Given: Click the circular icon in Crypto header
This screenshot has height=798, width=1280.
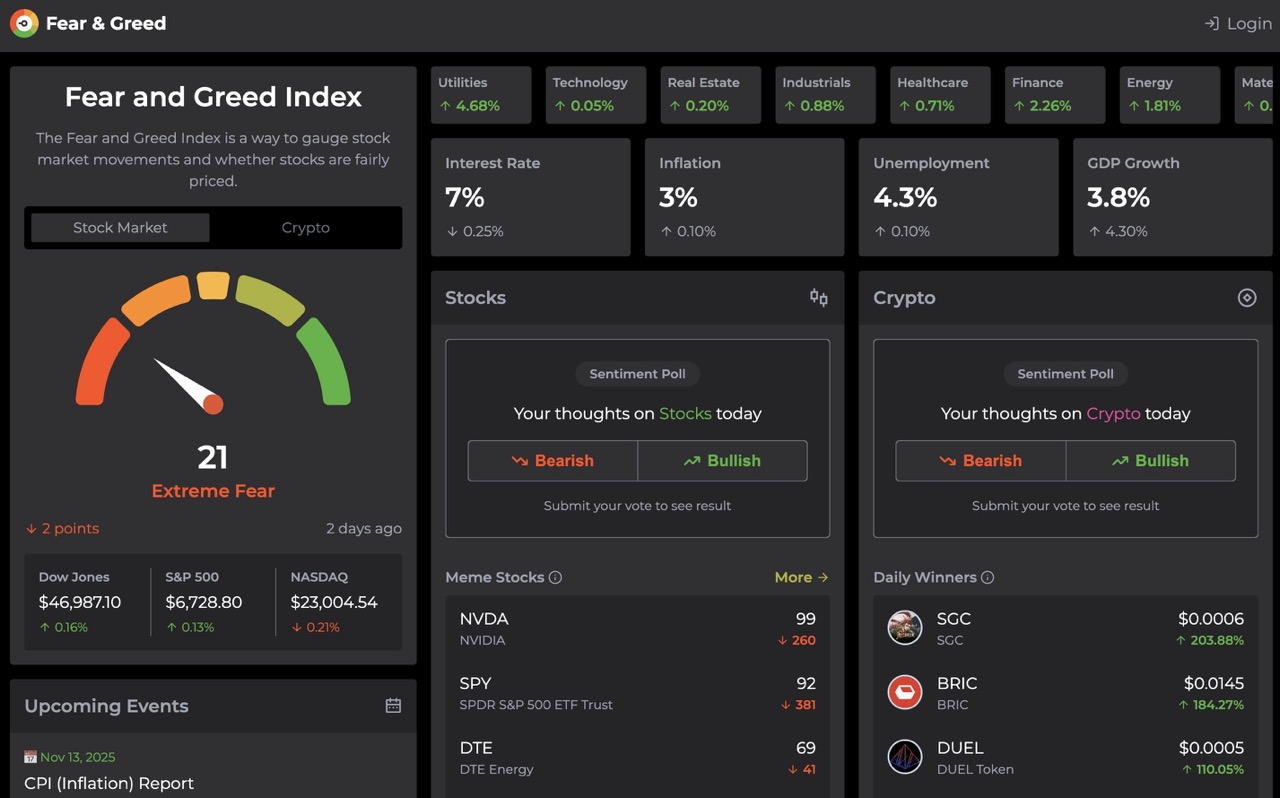Looking at the screenshot, I should click(x=1246, y=298).
